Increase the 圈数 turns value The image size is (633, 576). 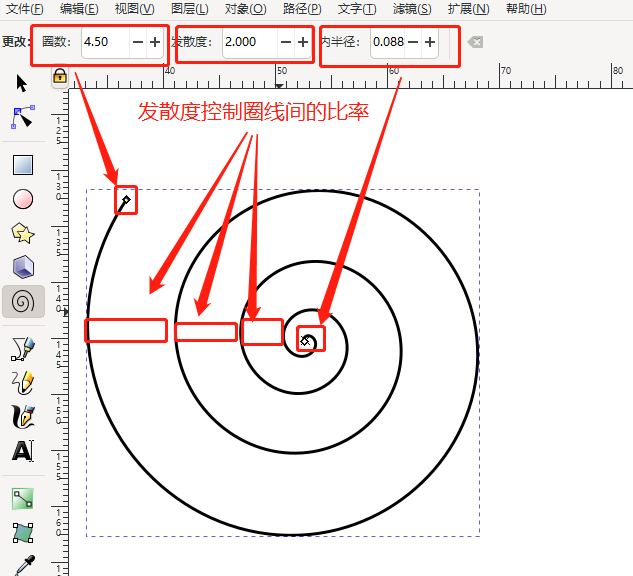[155, 42]
